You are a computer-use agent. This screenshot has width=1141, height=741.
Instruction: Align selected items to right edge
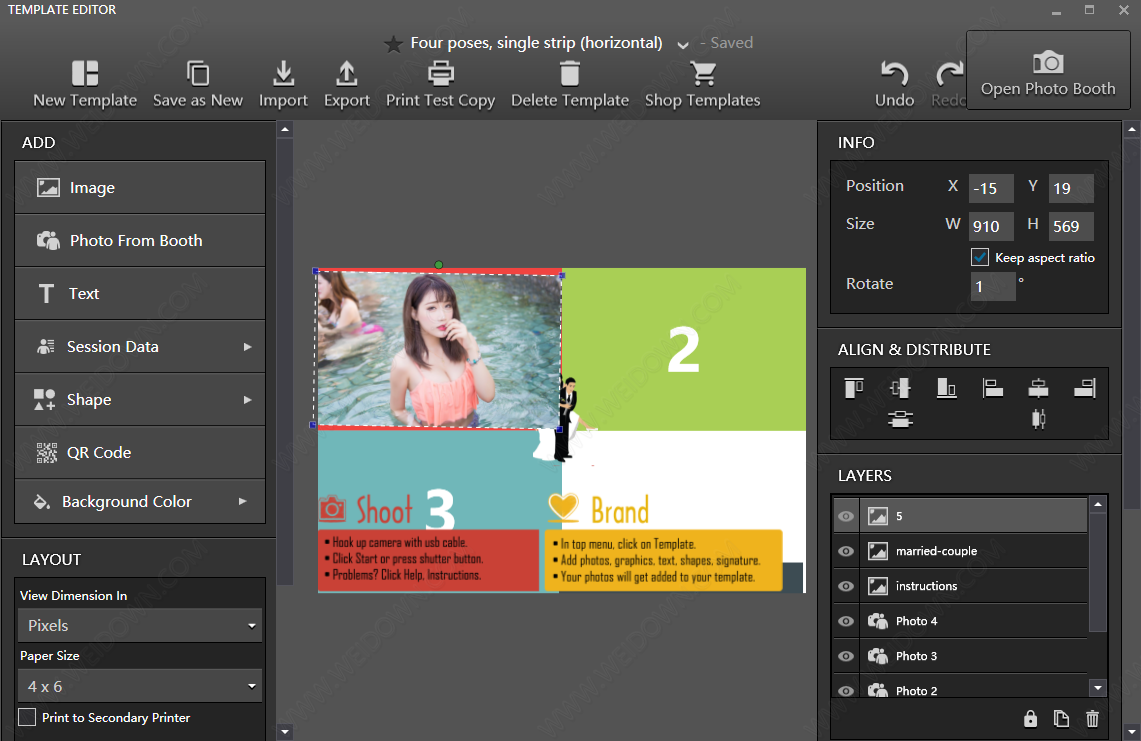[1085, 388]
